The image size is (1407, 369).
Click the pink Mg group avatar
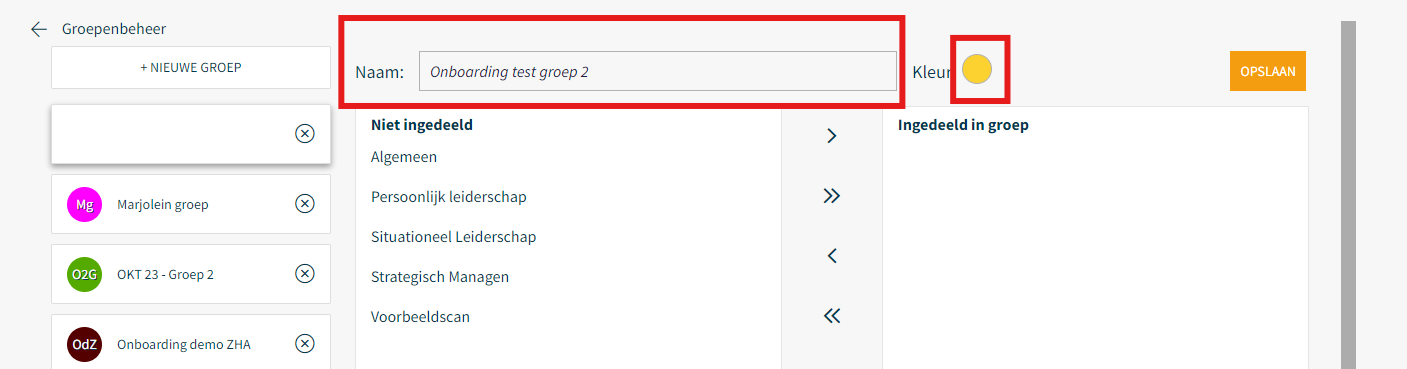pos(85,204)
